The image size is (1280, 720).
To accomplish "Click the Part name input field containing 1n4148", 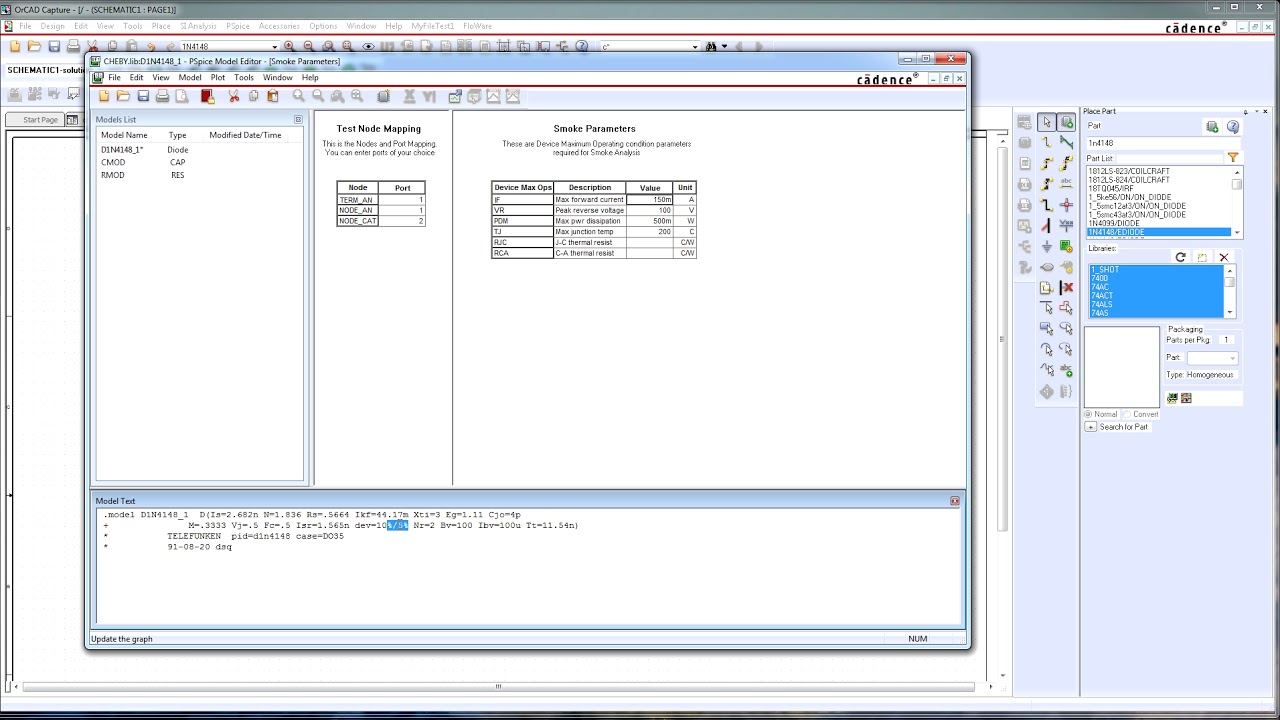I will click(1163, 143).
